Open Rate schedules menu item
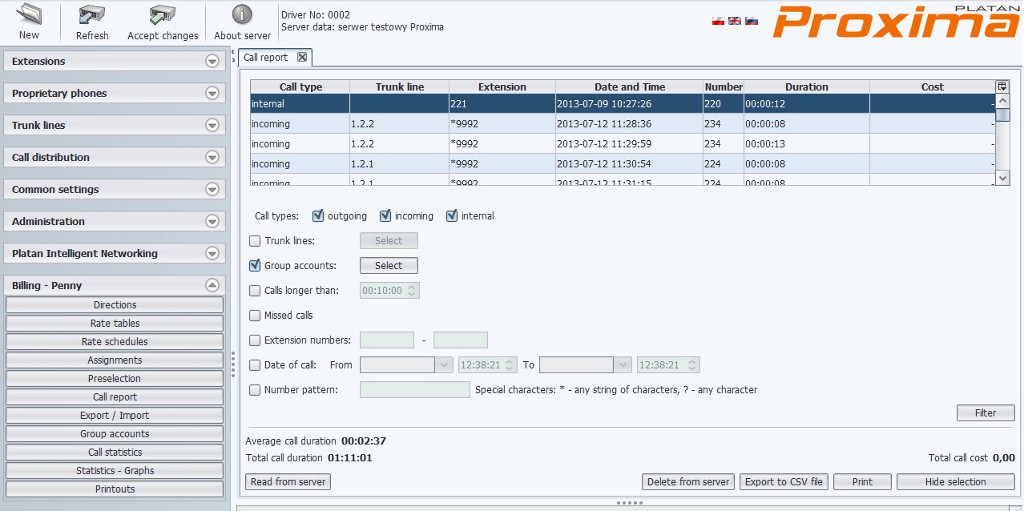 [x=115, y=341]
